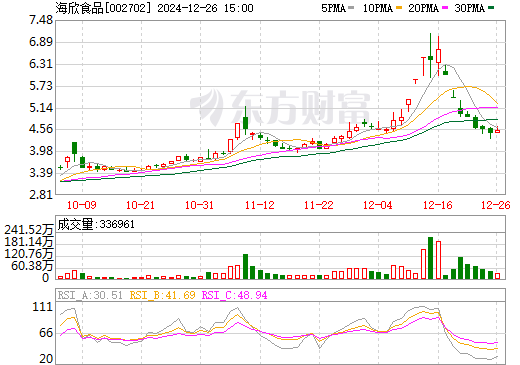The image size is (520, 365).
Task: Click the RSI_A:30.51 indicator label
Action: 90,295
